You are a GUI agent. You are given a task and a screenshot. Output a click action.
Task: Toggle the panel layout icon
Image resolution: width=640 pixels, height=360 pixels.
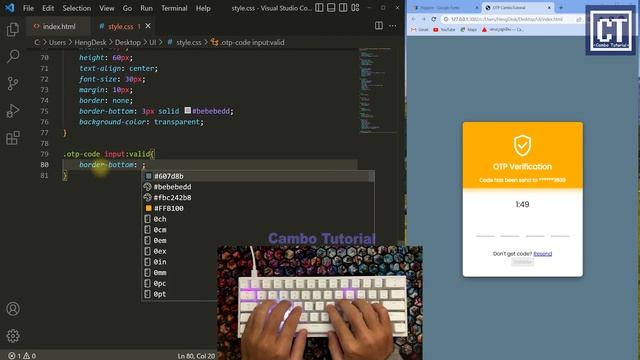(331, 8)
